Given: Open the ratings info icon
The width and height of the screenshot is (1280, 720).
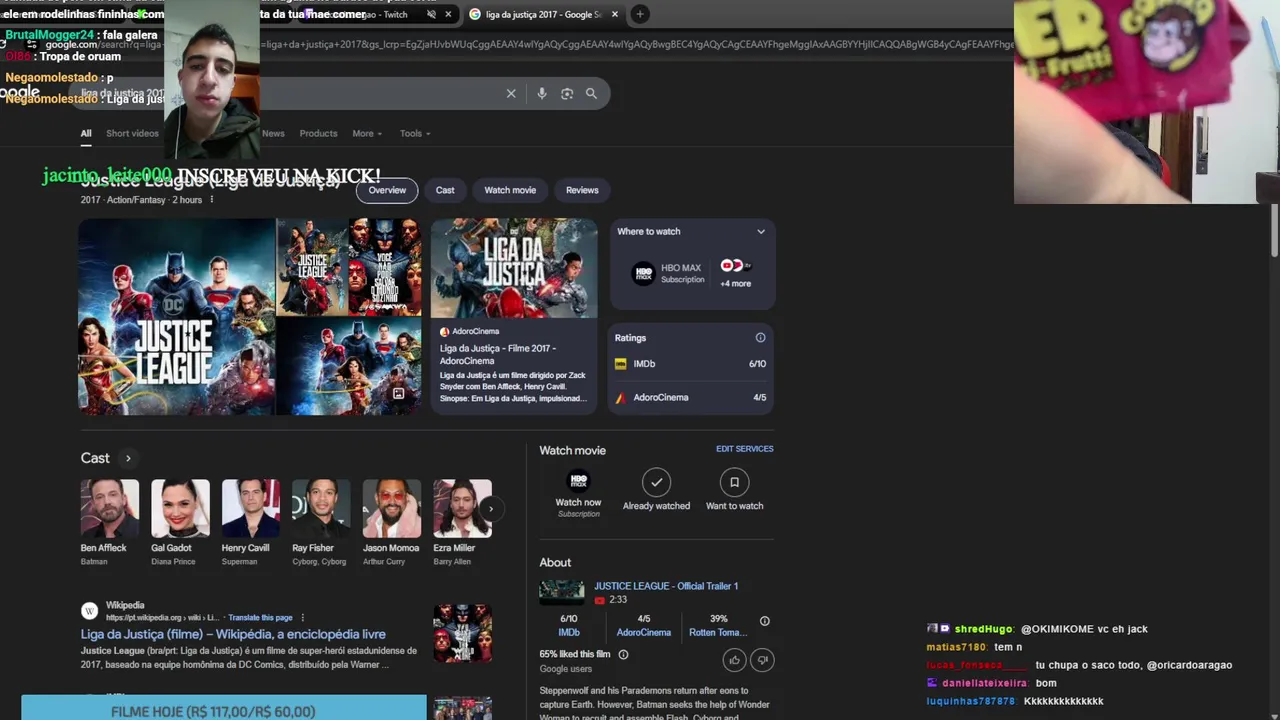Looking at the screenshot, I should (760, 338).
